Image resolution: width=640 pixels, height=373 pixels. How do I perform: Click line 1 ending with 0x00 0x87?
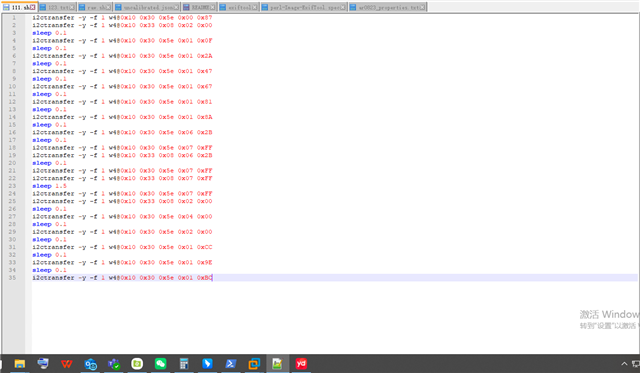coord(122,18)
